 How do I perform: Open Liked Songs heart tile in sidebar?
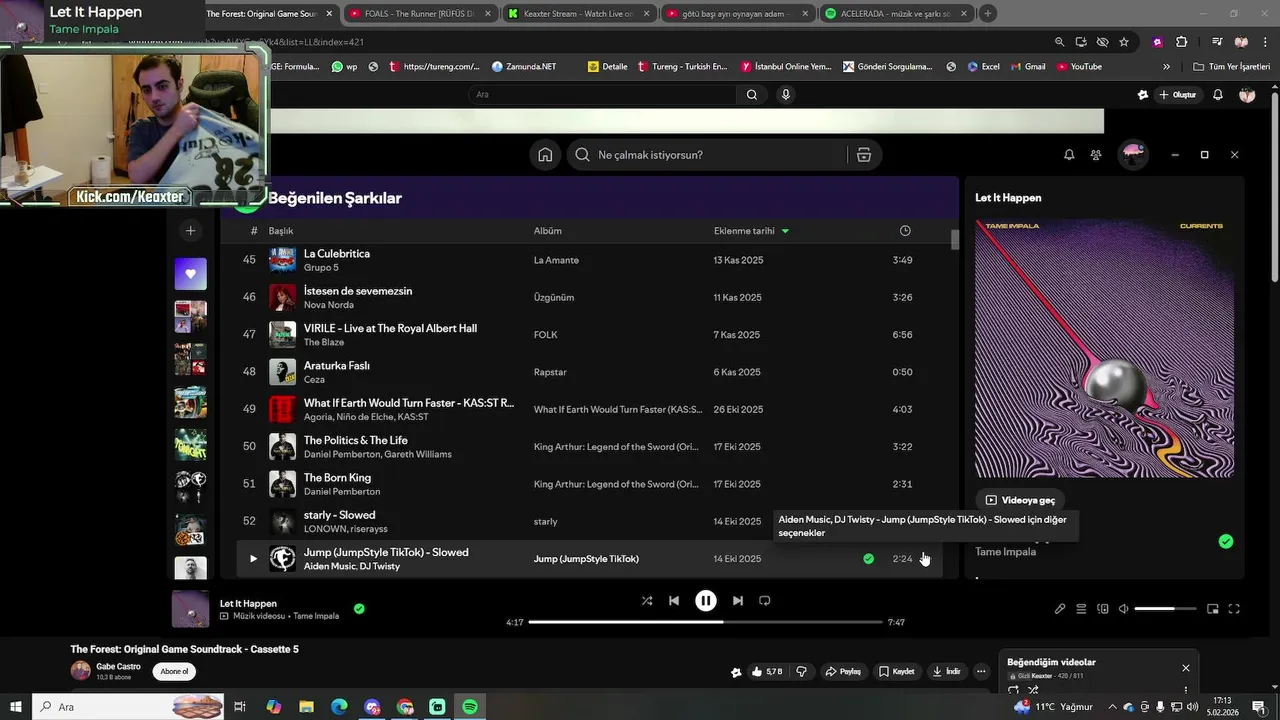click(190, 274)
